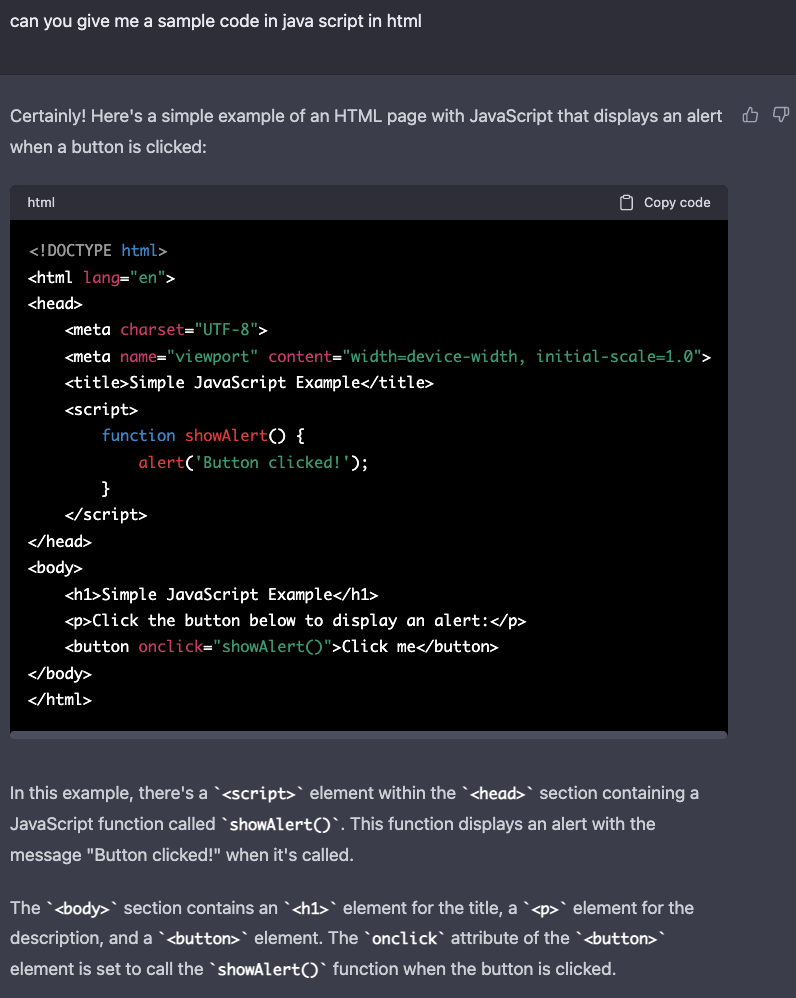Give the response a thumbs up
The width and height of the screenshot is (796, 998).
pos(750,115)
